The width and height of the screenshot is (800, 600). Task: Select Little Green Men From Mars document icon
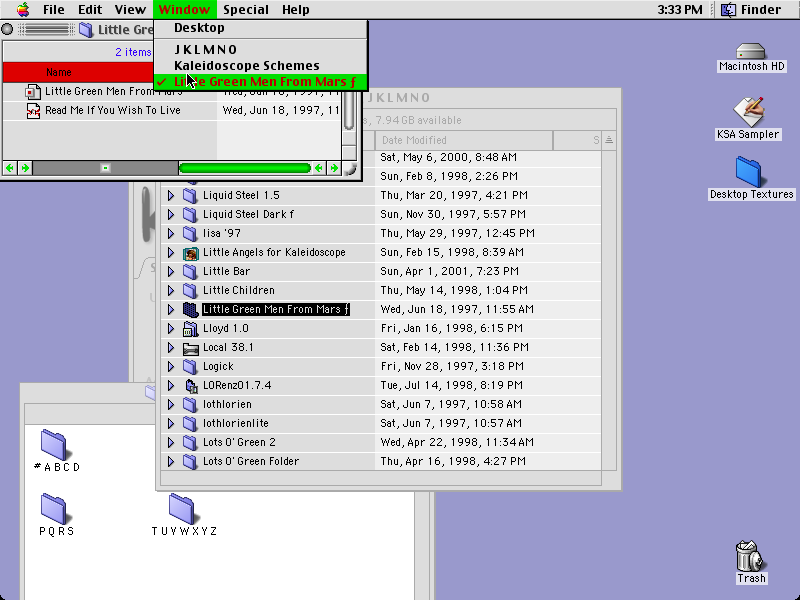pos(33,92)
